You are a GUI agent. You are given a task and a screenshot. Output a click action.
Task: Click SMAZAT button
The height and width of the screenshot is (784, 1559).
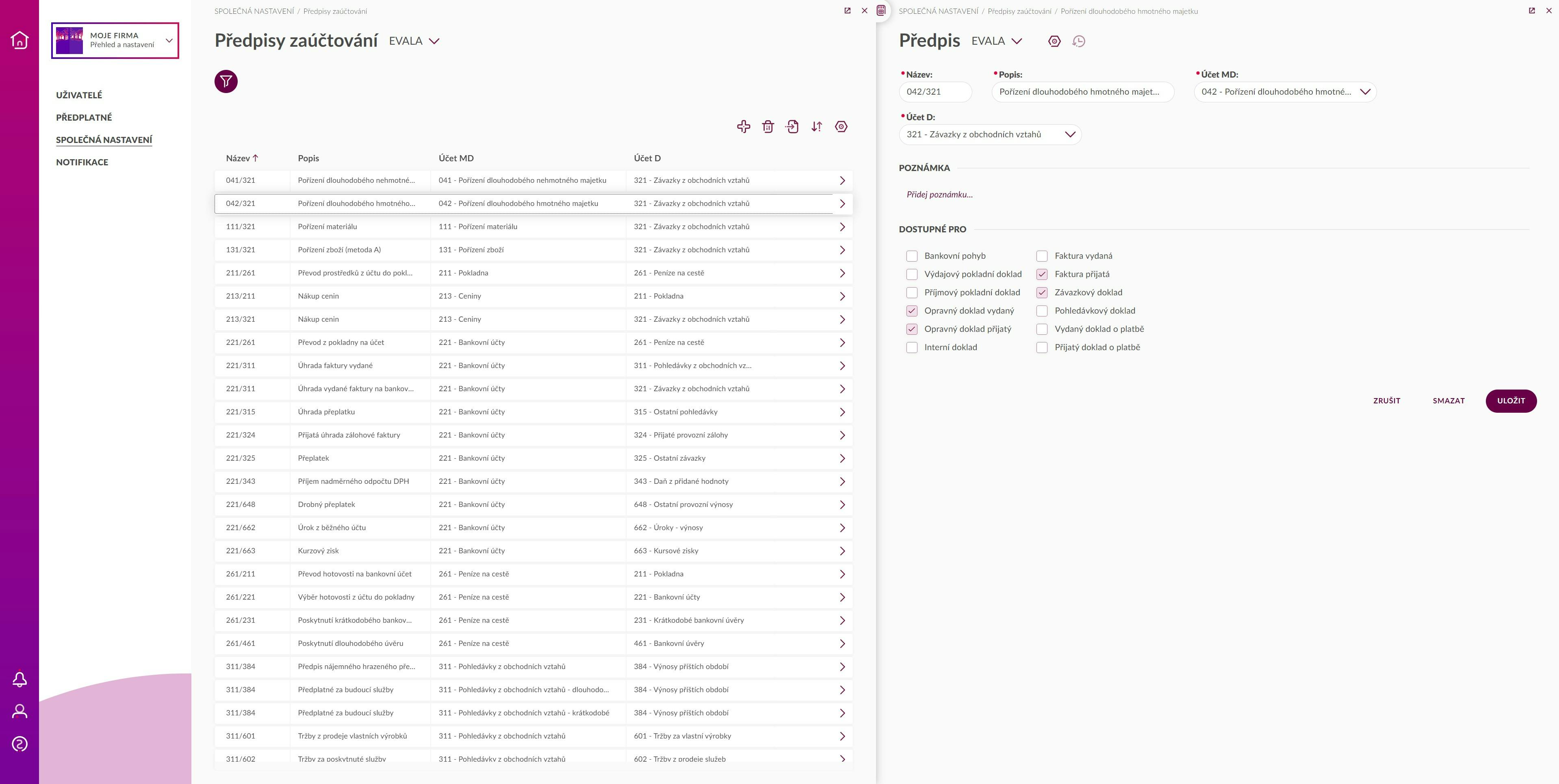1448,401
